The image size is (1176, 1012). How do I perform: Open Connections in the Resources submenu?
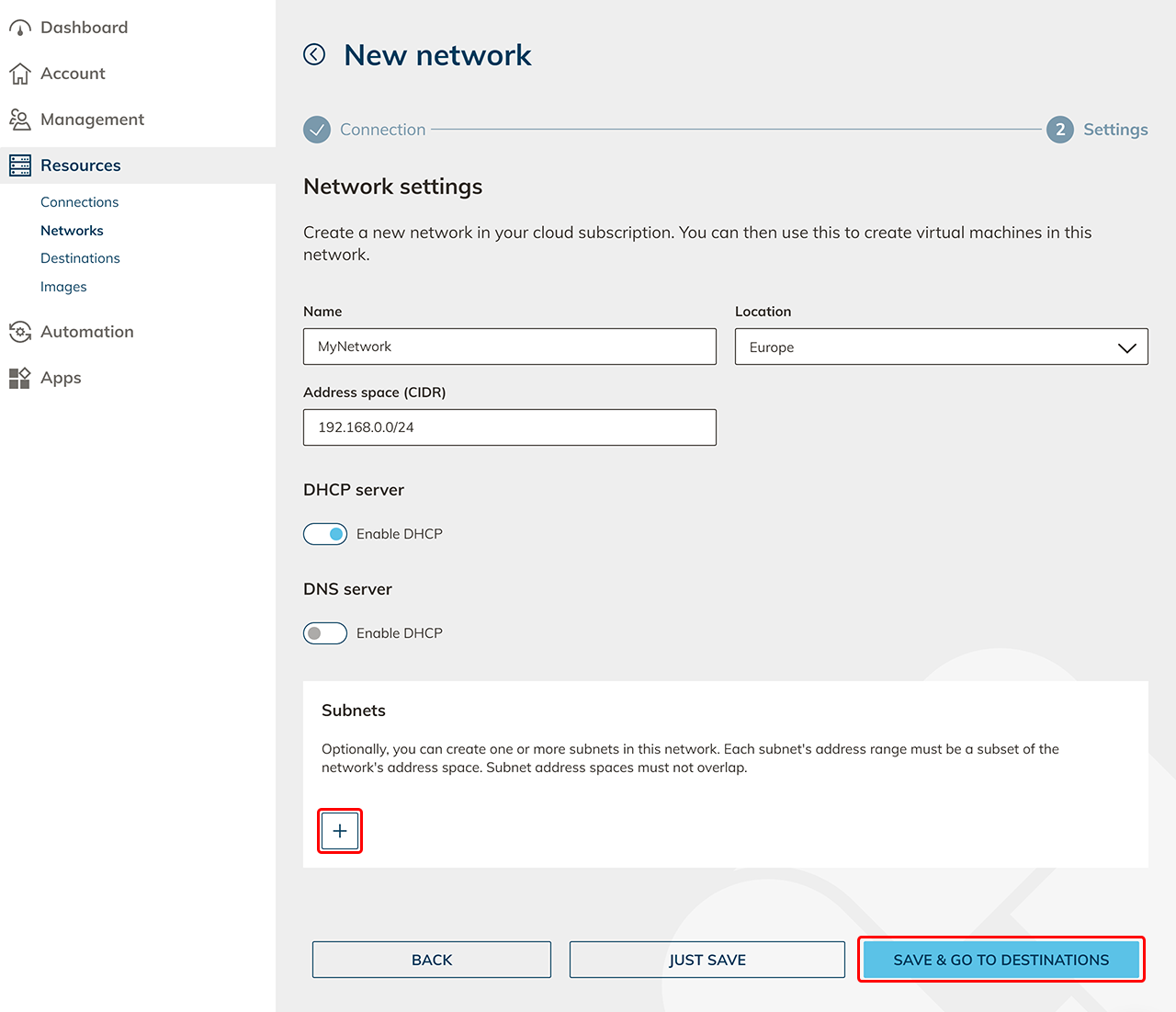tap(80, 202)
